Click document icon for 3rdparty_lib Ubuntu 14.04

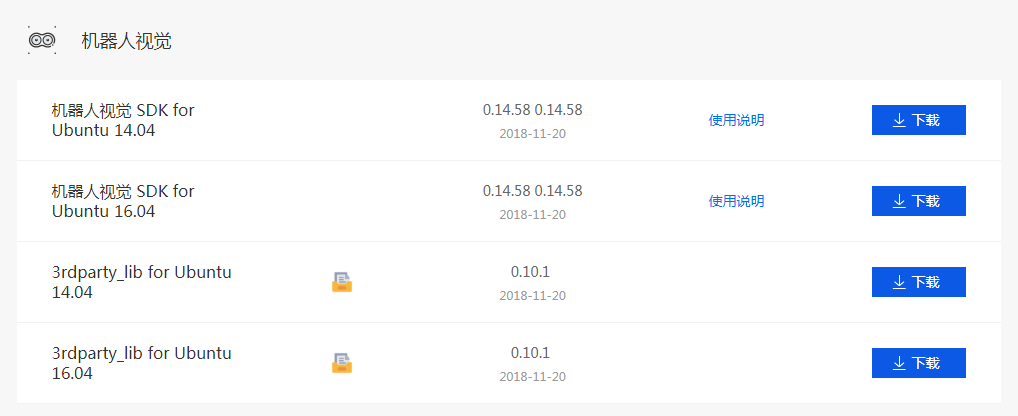342,282
